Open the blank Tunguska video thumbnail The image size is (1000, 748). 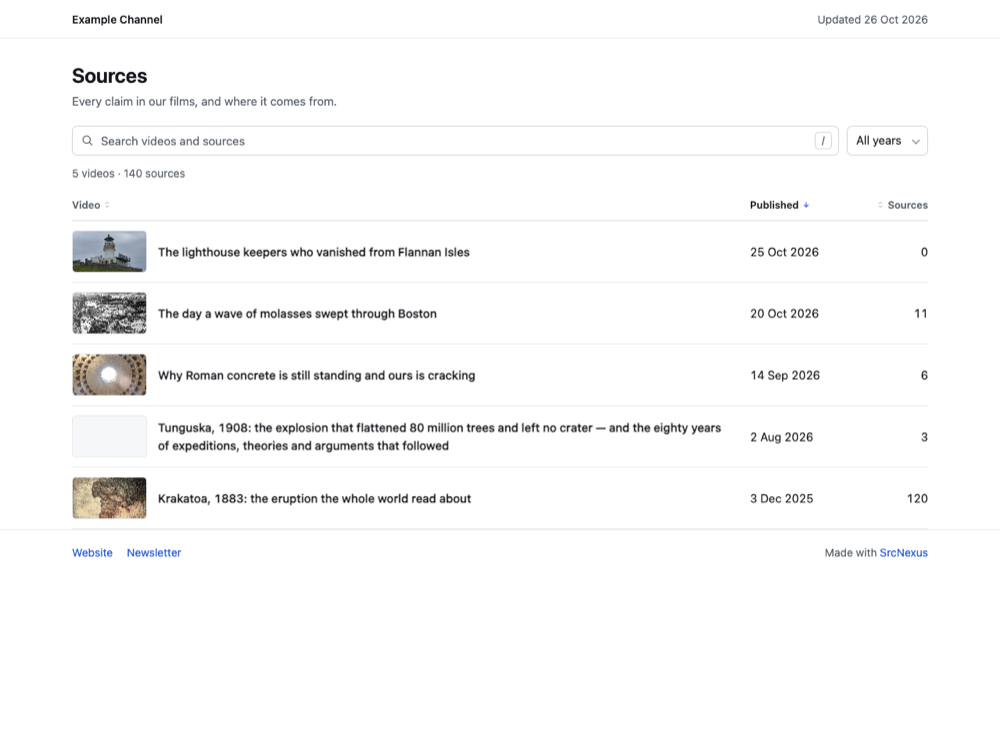coord(109,437)
